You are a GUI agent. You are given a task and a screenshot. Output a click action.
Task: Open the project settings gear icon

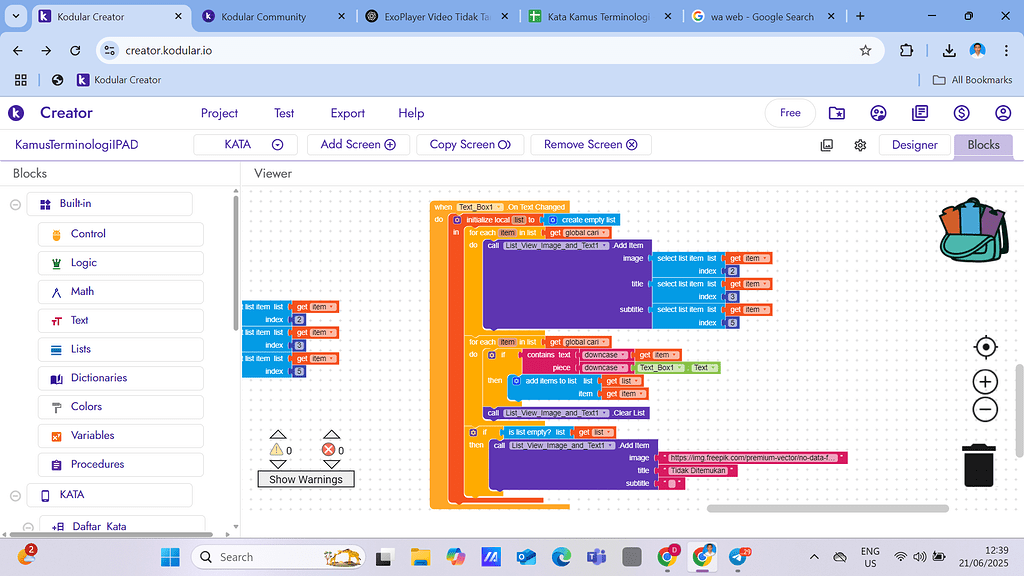[x=860, y=145]
